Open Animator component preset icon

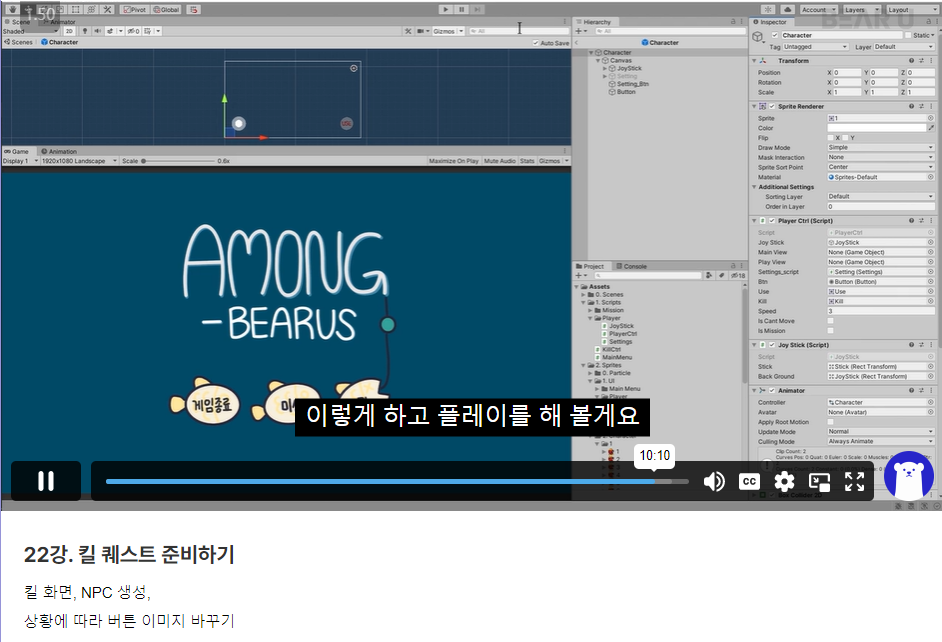[x=922, y=390]
